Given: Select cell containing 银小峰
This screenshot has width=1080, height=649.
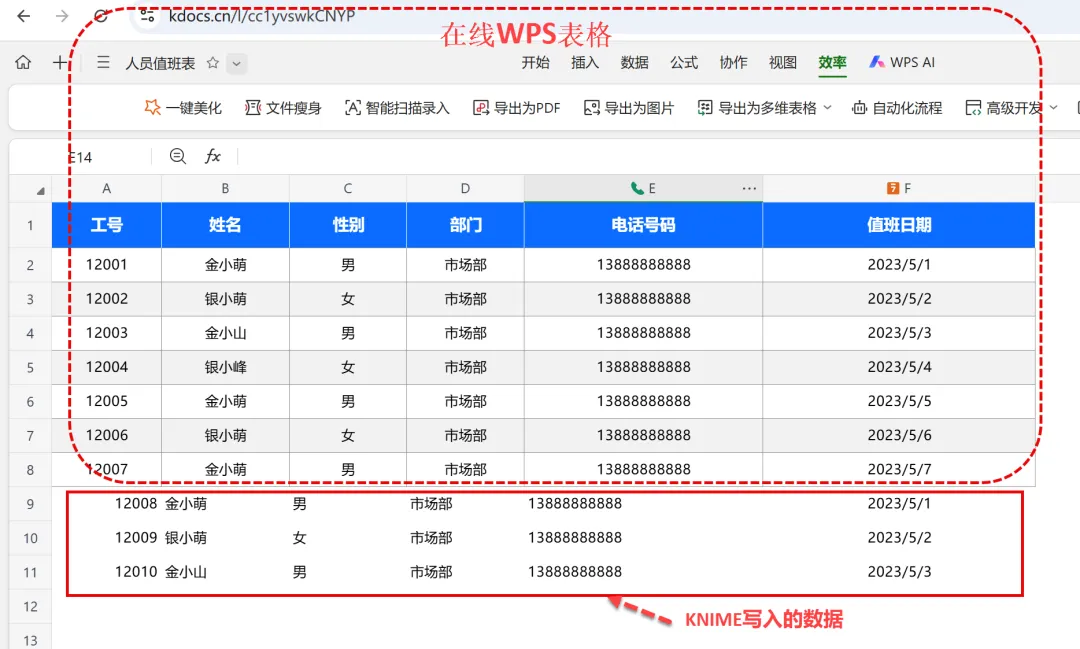Looking at the screenshot, I should pyautogui.click(x=225, y=367).
